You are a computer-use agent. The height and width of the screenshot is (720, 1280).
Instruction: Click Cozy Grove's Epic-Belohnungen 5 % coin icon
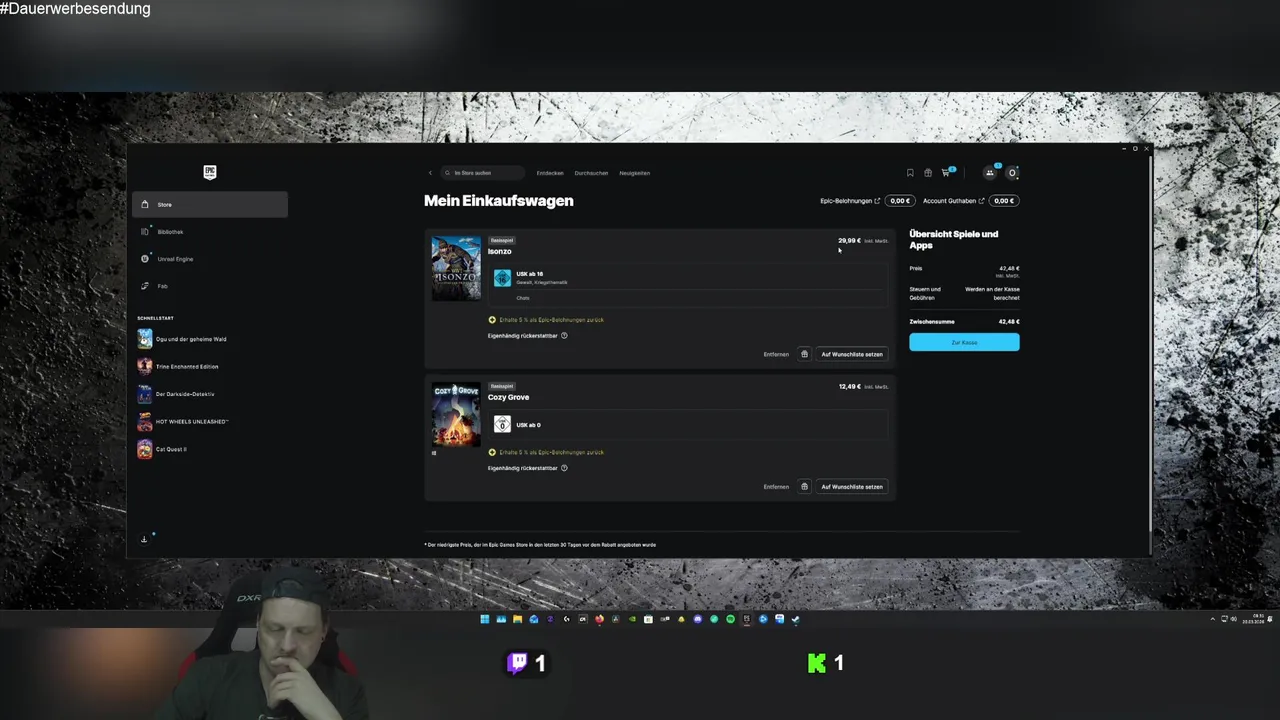[492, 452]
